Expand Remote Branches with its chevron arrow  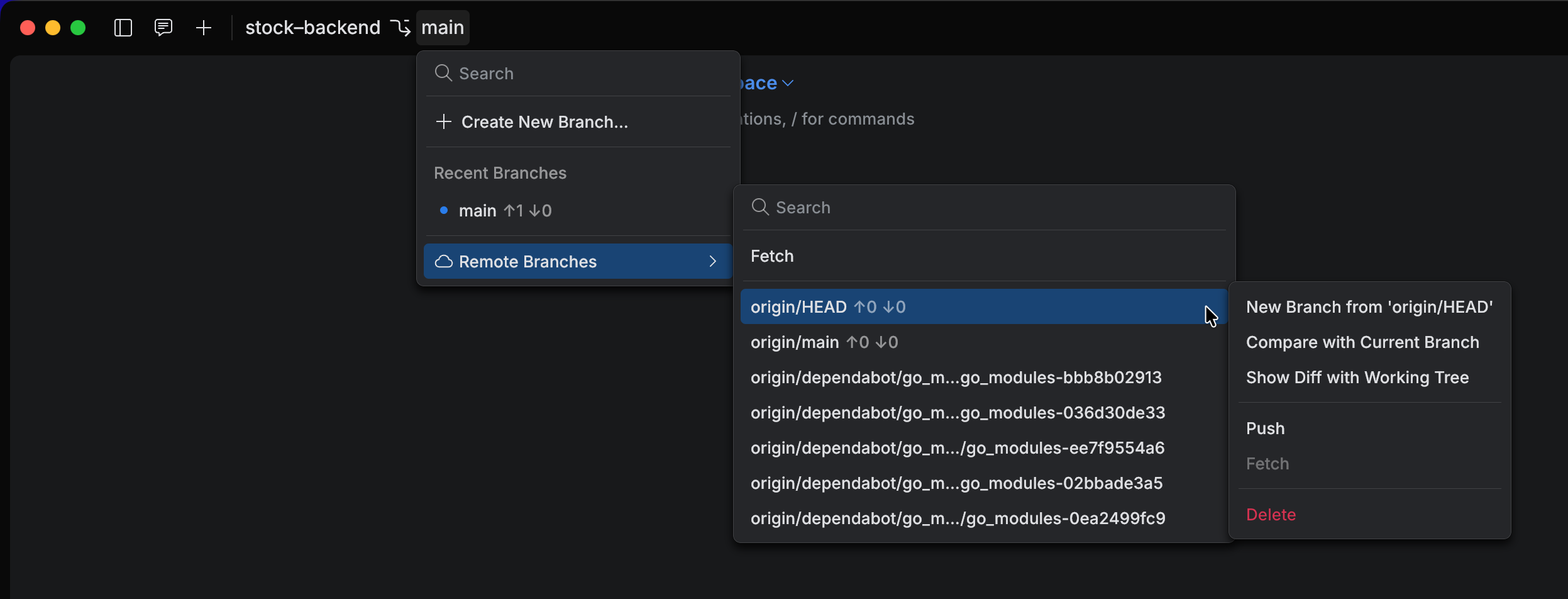[713, 261]
